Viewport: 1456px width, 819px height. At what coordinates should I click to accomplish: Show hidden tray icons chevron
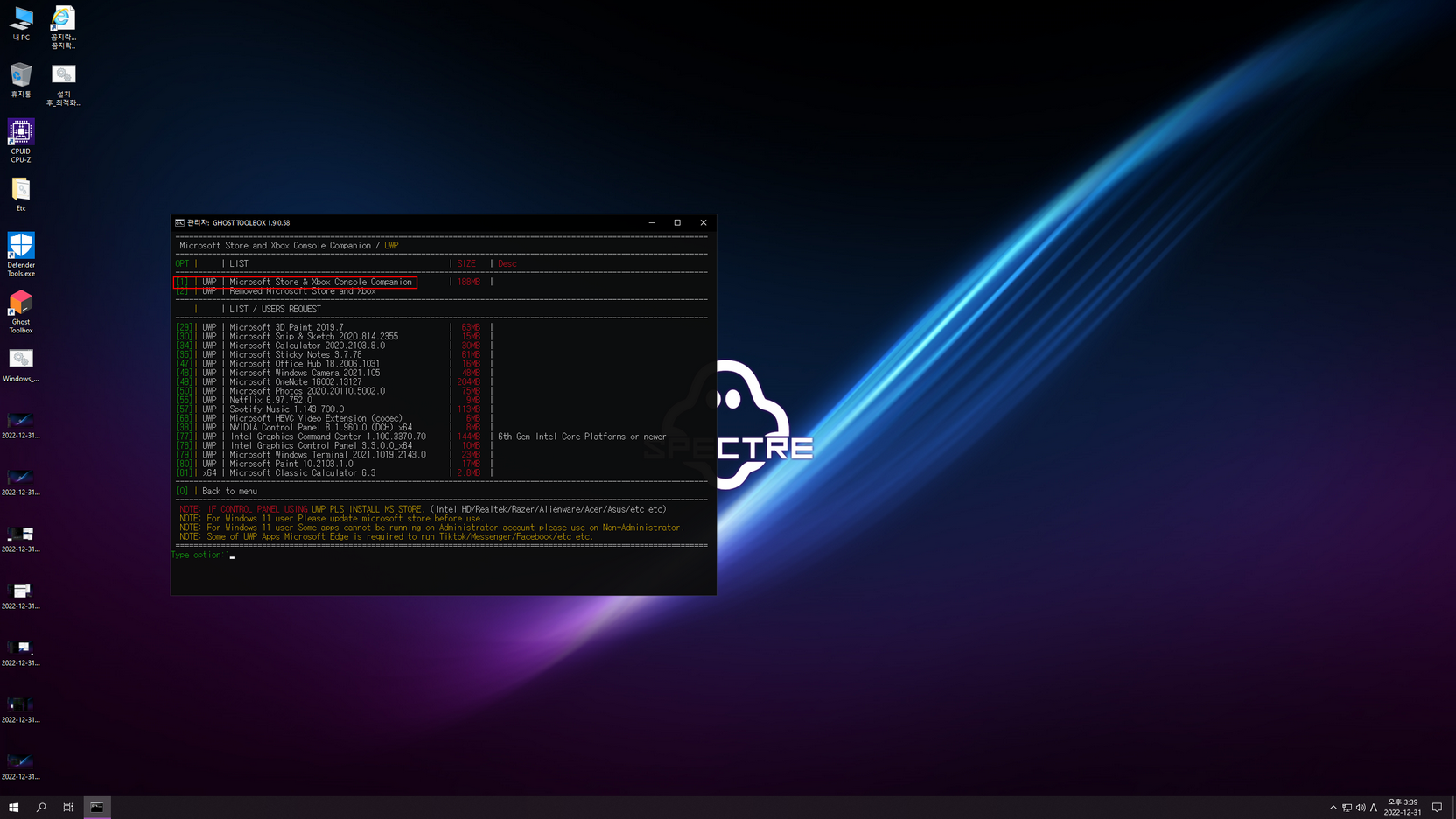[x=1333, y=808]
